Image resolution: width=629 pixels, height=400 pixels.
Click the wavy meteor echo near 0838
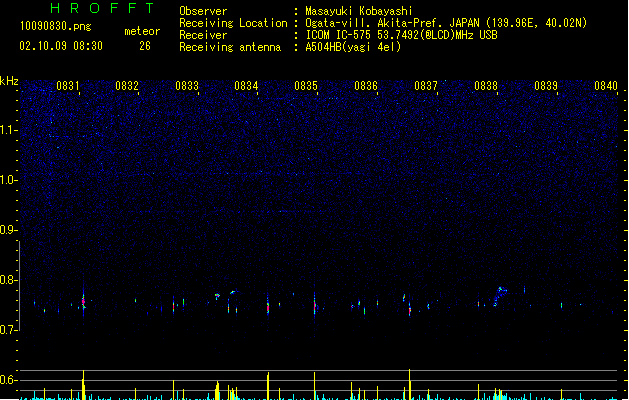click(499, 296)
